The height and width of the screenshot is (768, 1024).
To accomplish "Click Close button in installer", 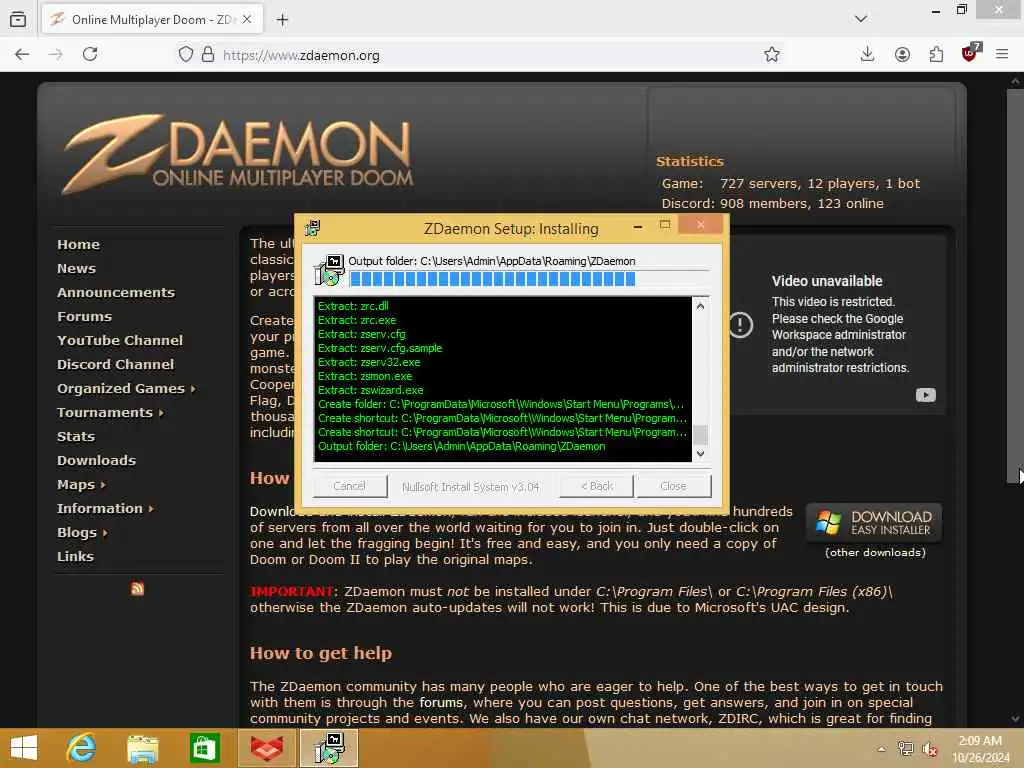I will pyautogui.click(x=673, y=486).
